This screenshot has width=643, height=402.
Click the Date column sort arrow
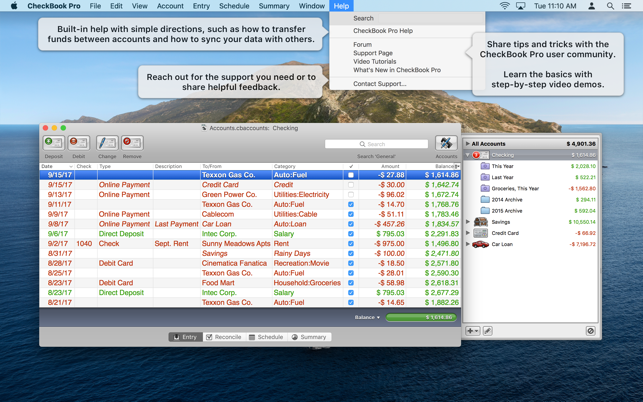click(71, 167)
